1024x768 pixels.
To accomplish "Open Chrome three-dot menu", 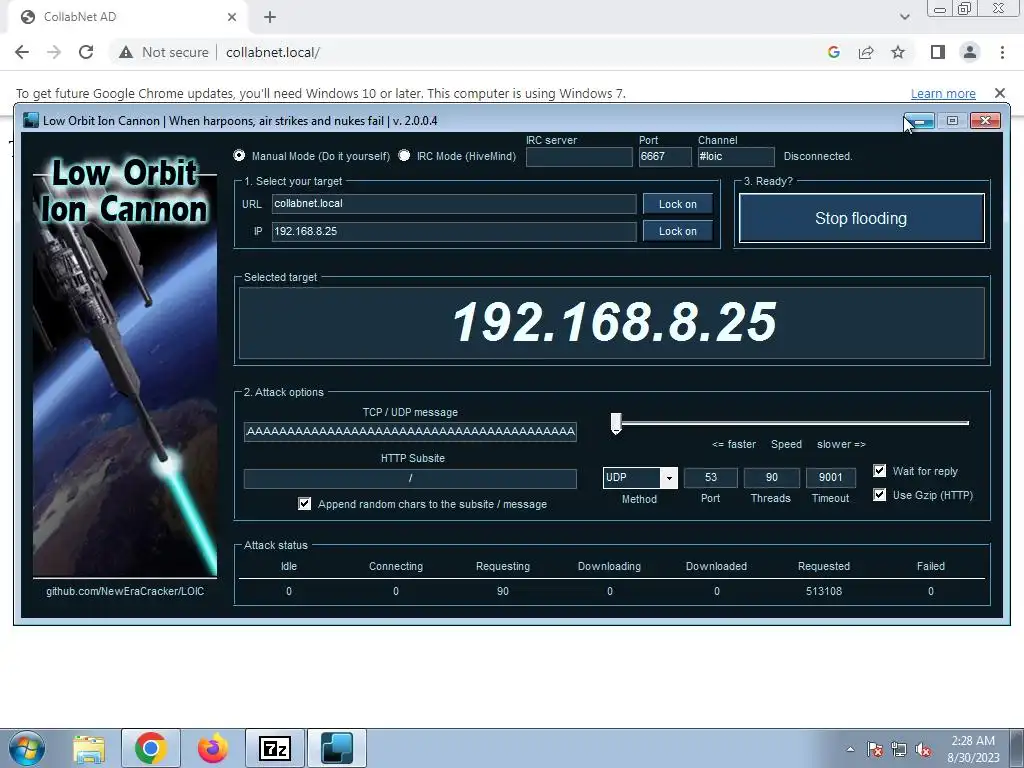I will click(x=1002, y=52).
